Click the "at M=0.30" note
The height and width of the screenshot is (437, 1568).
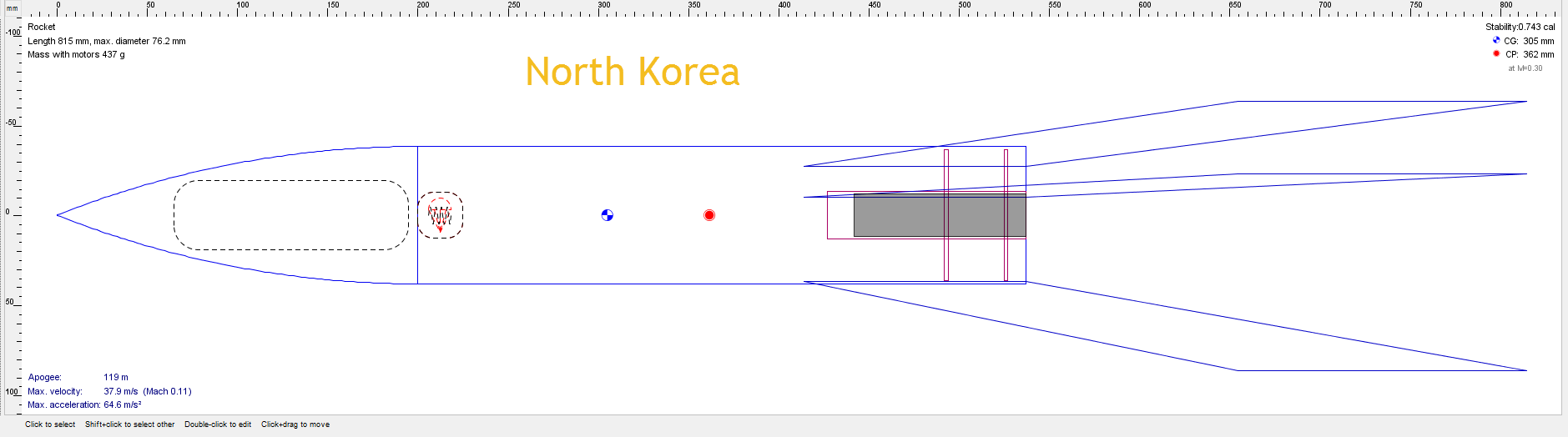pos(1525,68)
